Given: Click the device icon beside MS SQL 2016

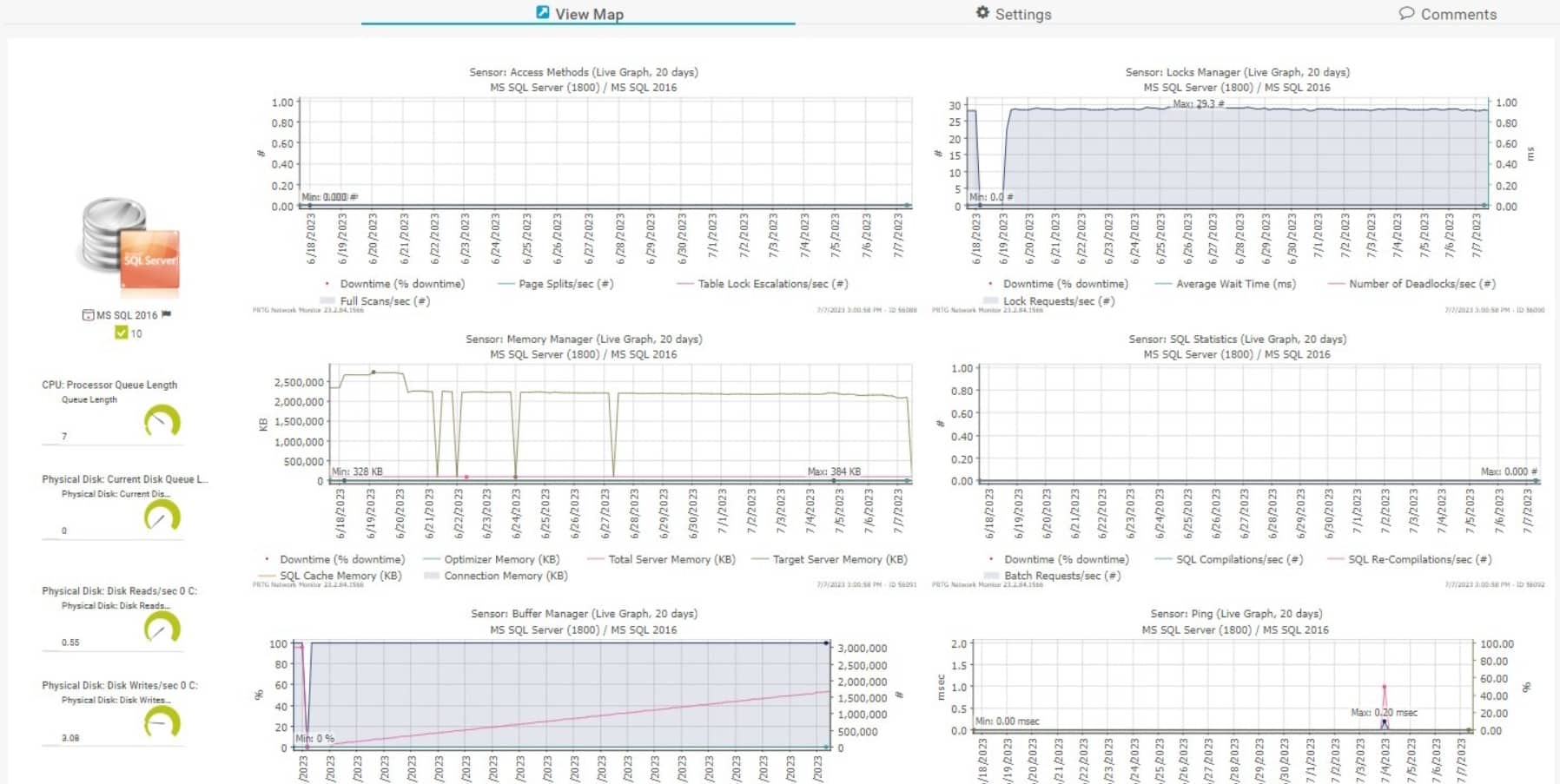Looking at the screenshot, I should [88, 315].
